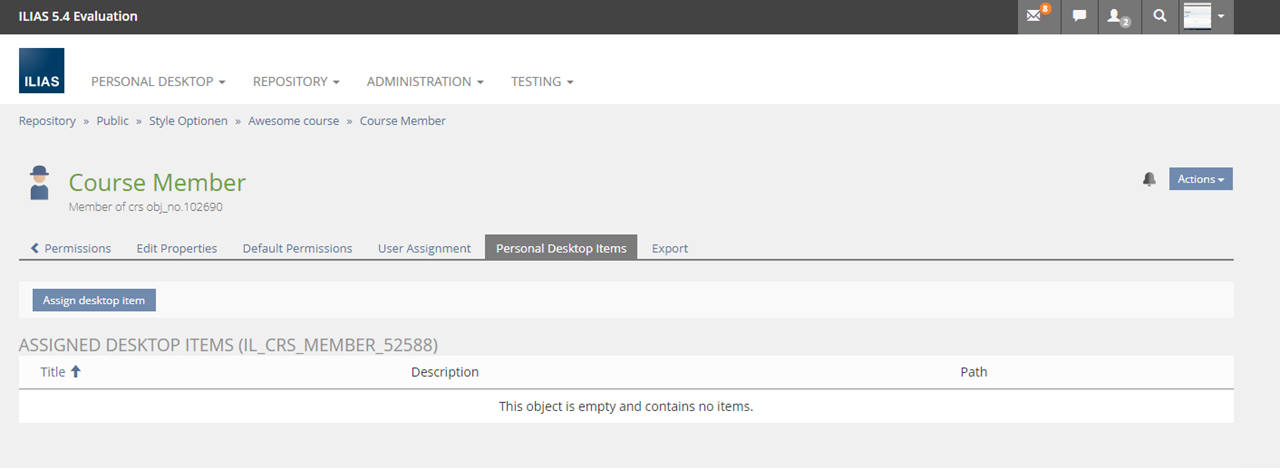Viewport: 1280px width, 468px height.
Task: Open the Administration menu
Action: pyautogui.click(x=425, y=82)
